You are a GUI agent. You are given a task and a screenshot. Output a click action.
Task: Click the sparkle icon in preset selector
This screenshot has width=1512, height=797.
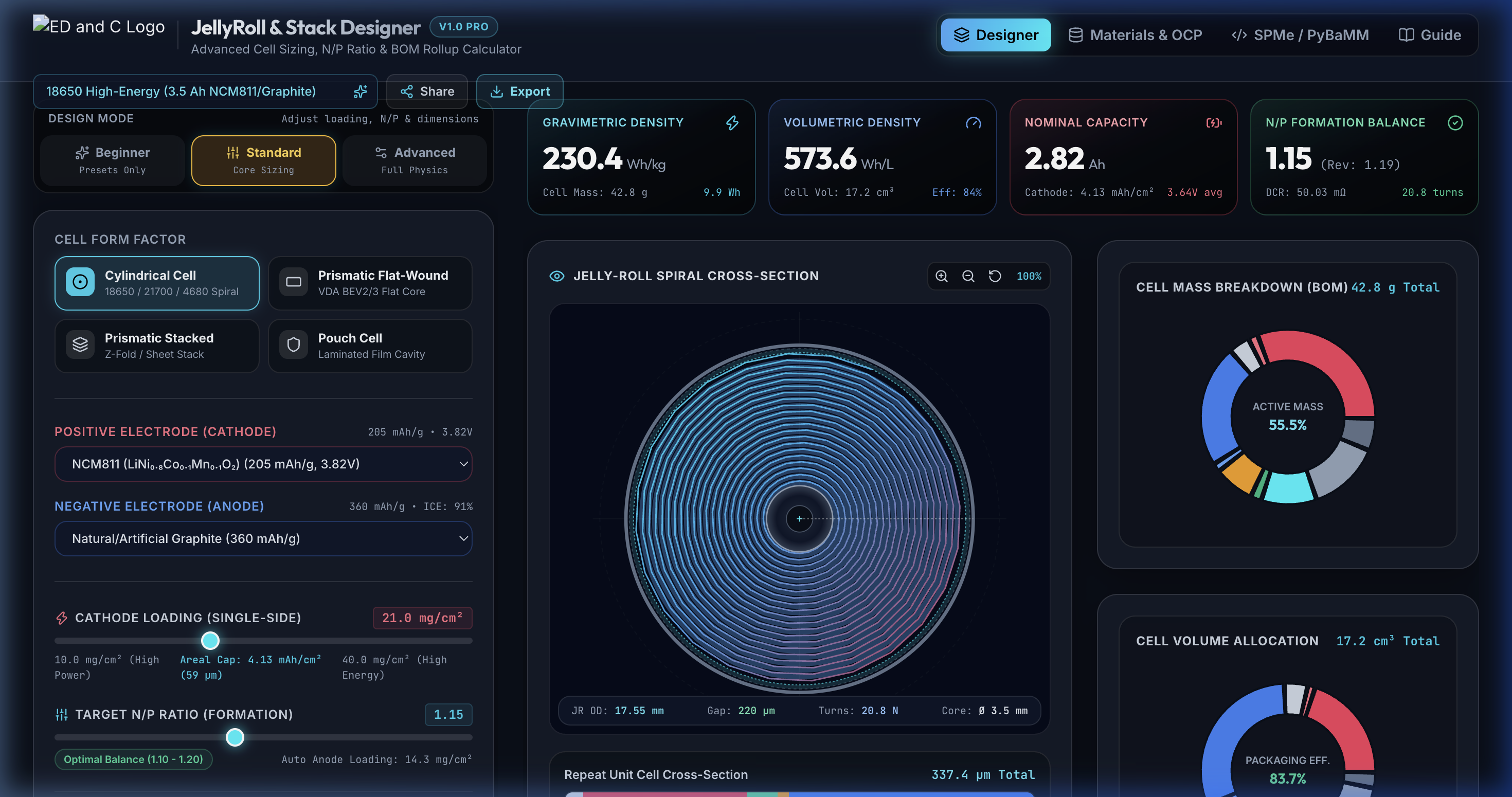tap(361, 92)
